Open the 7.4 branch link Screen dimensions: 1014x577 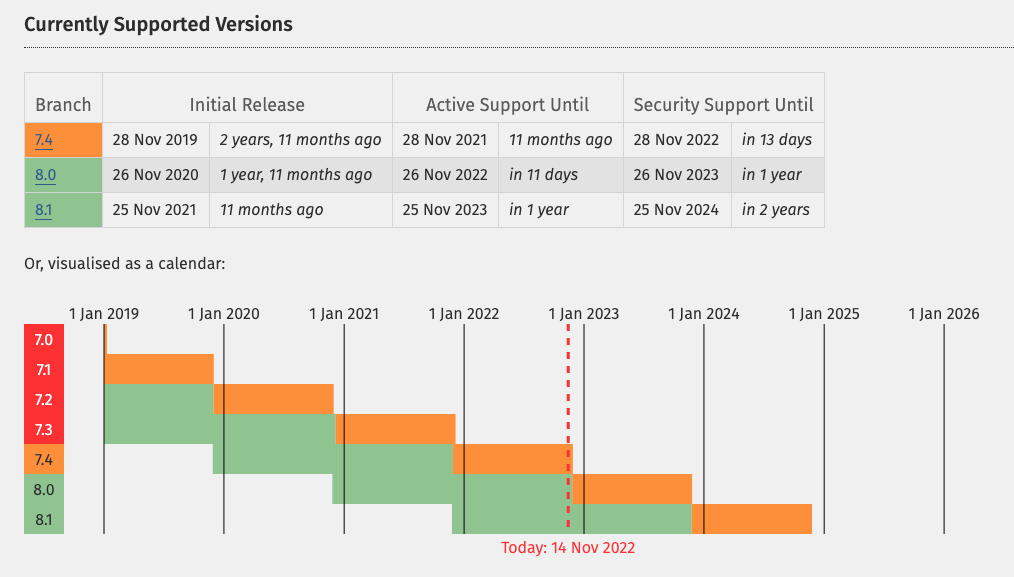pos(44,140)
